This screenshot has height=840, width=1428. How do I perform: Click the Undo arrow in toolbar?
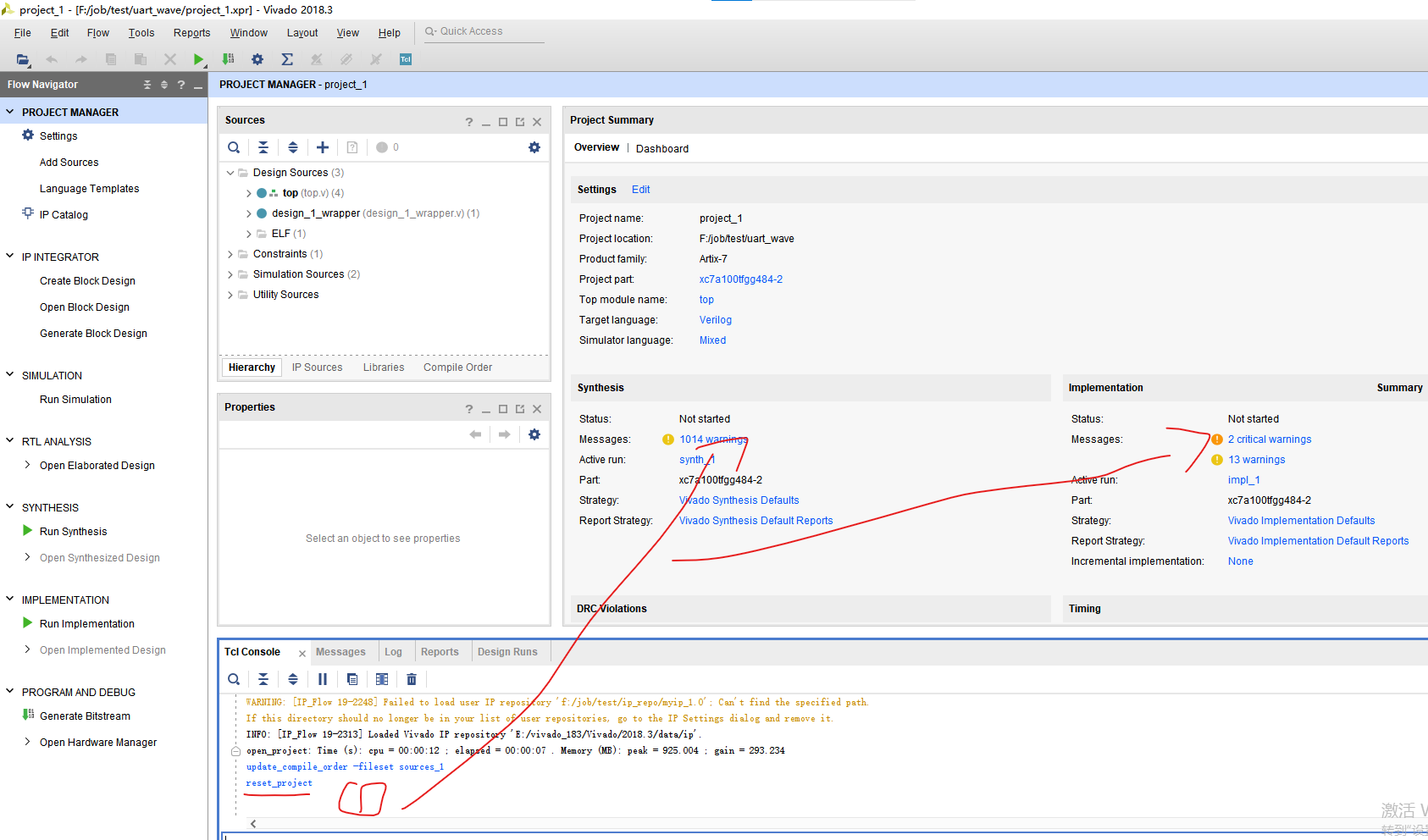(x=52, y=59)
